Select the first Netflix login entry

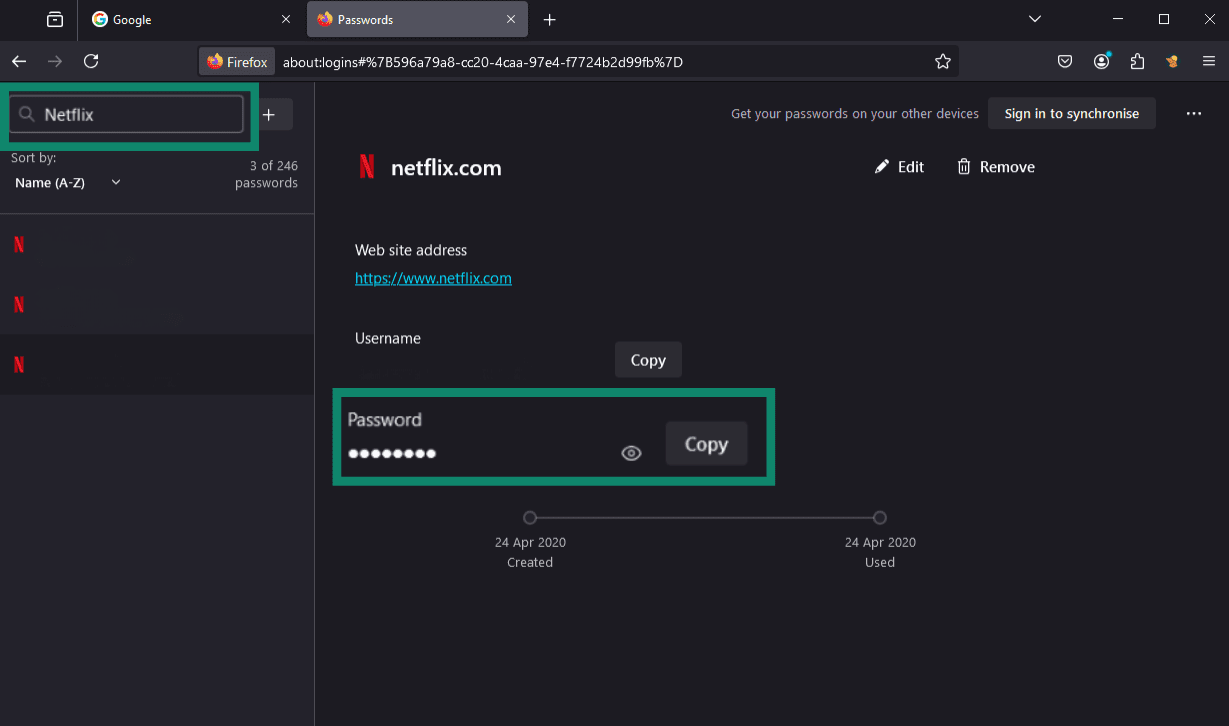click(157, 243)
